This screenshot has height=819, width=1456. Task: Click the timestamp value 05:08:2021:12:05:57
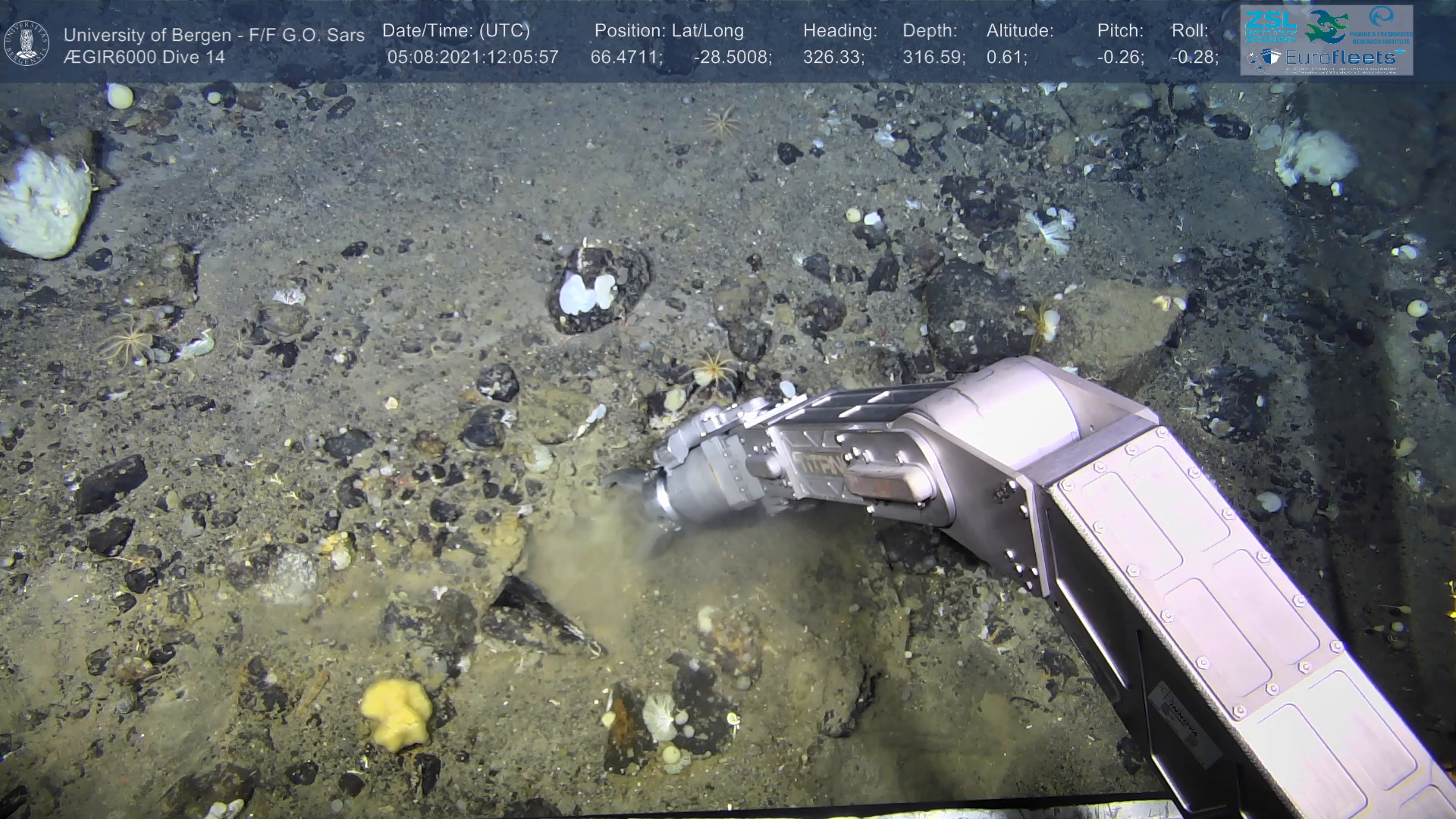pyautogui.click(x=472, y=58)
